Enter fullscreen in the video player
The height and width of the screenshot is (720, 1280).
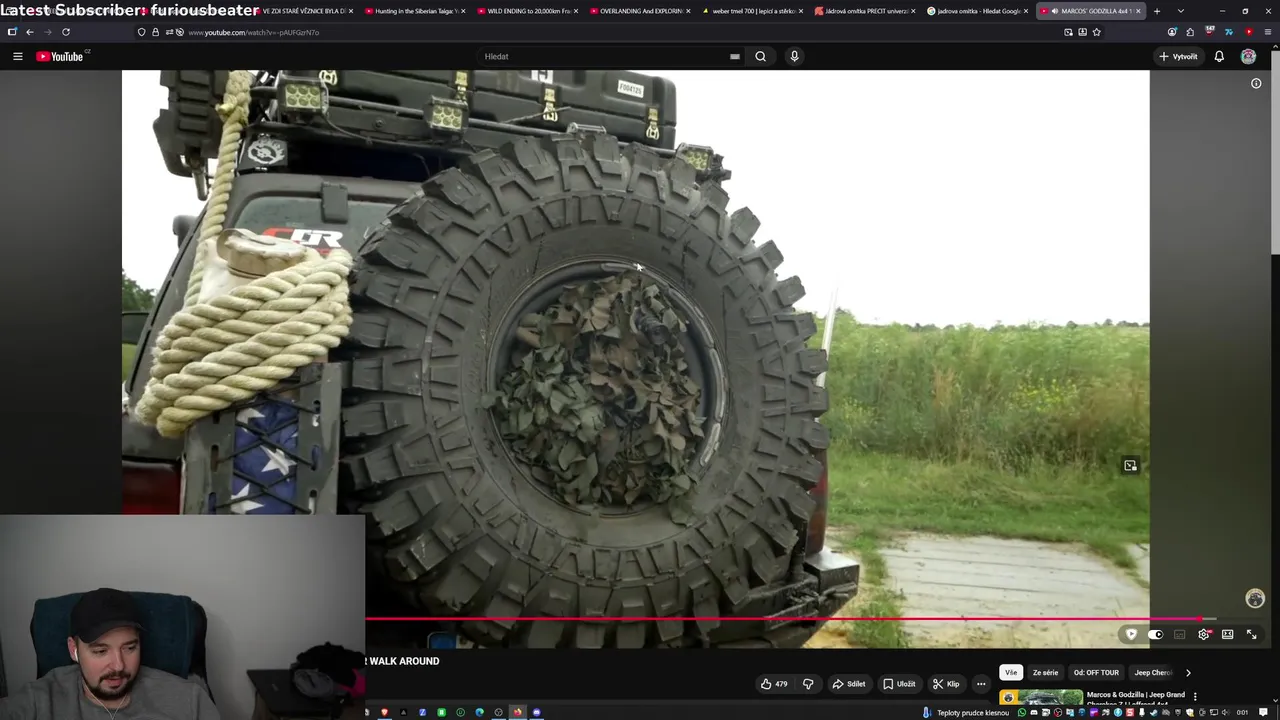[1251, 634]
